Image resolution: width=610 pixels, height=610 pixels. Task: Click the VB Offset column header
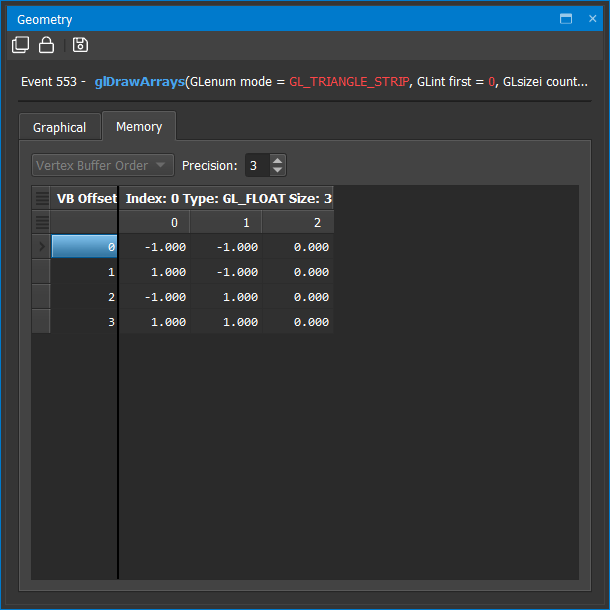pyautogui.click(x=86, y=198)
